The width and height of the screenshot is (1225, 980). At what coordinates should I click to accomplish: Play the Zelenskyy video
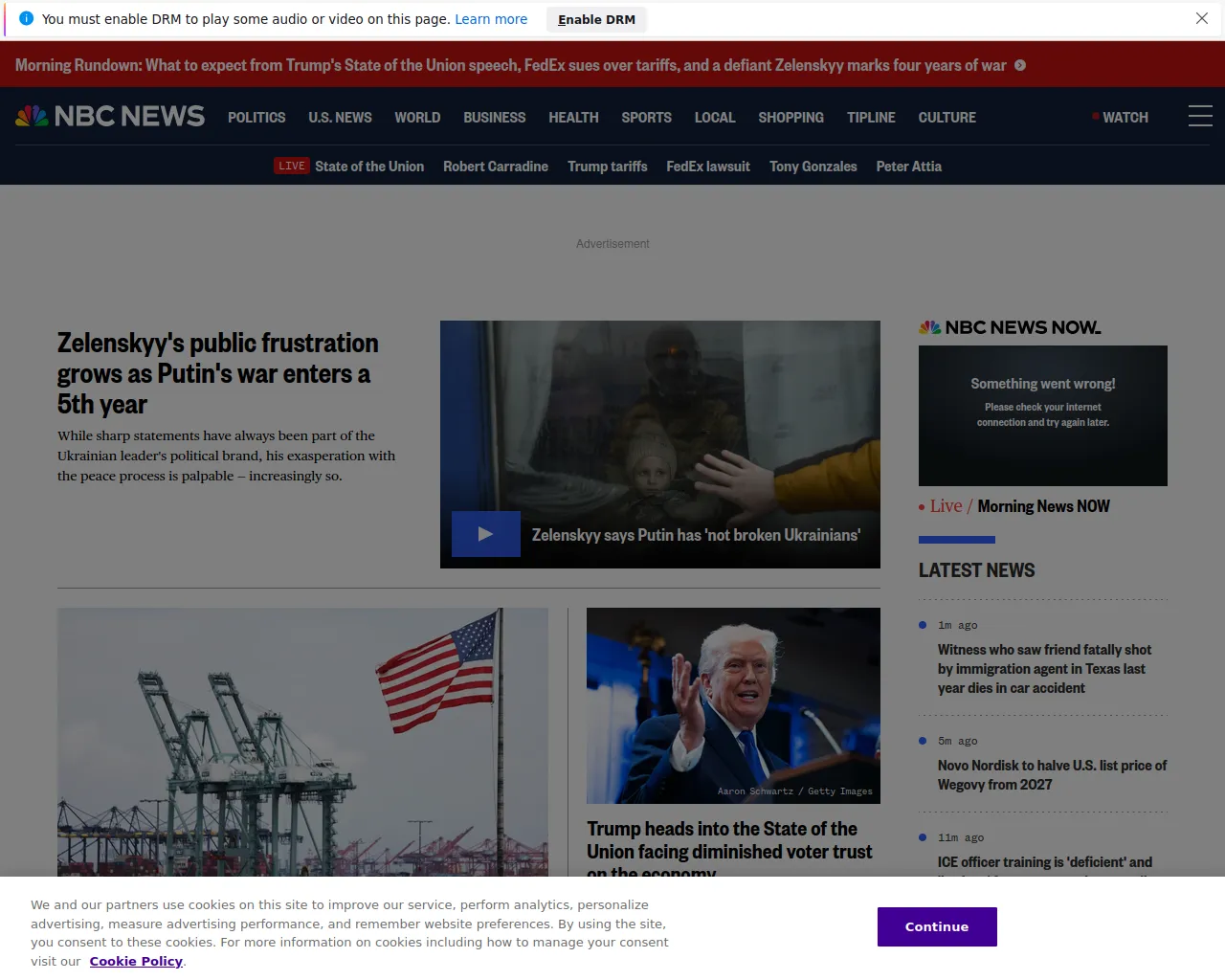click(486, 534)
